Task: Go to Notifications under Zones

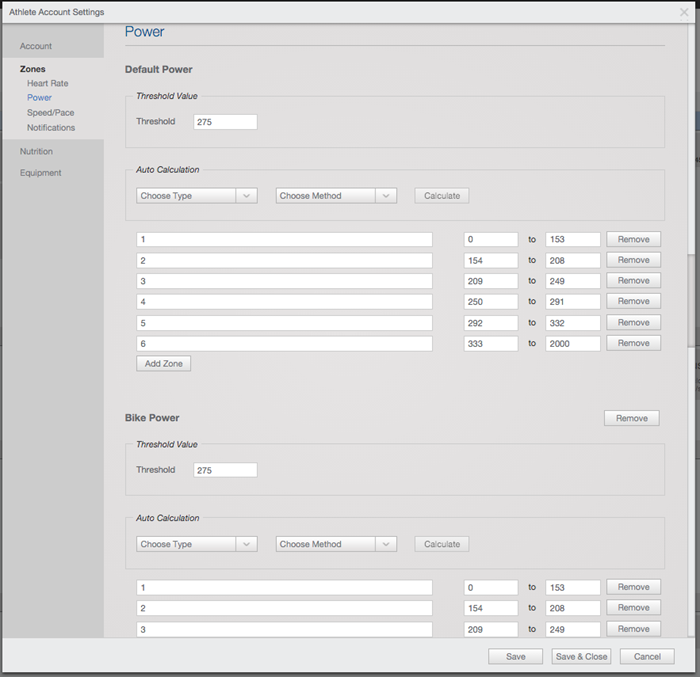Action: 51,128
